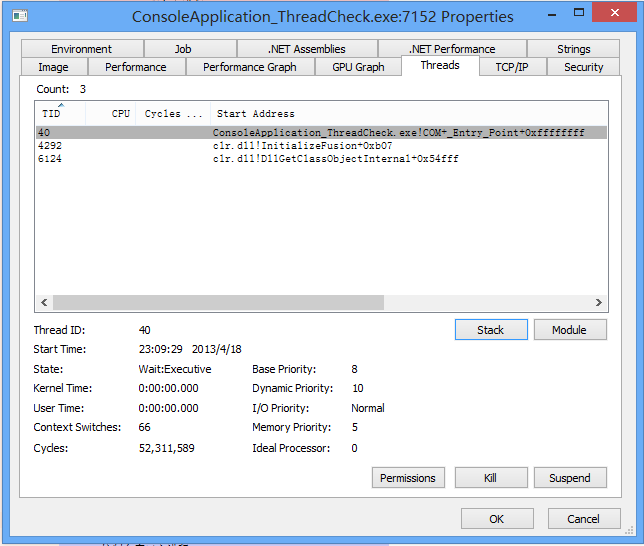
Task: Suspend the selected thread
Action: point(569,478)
